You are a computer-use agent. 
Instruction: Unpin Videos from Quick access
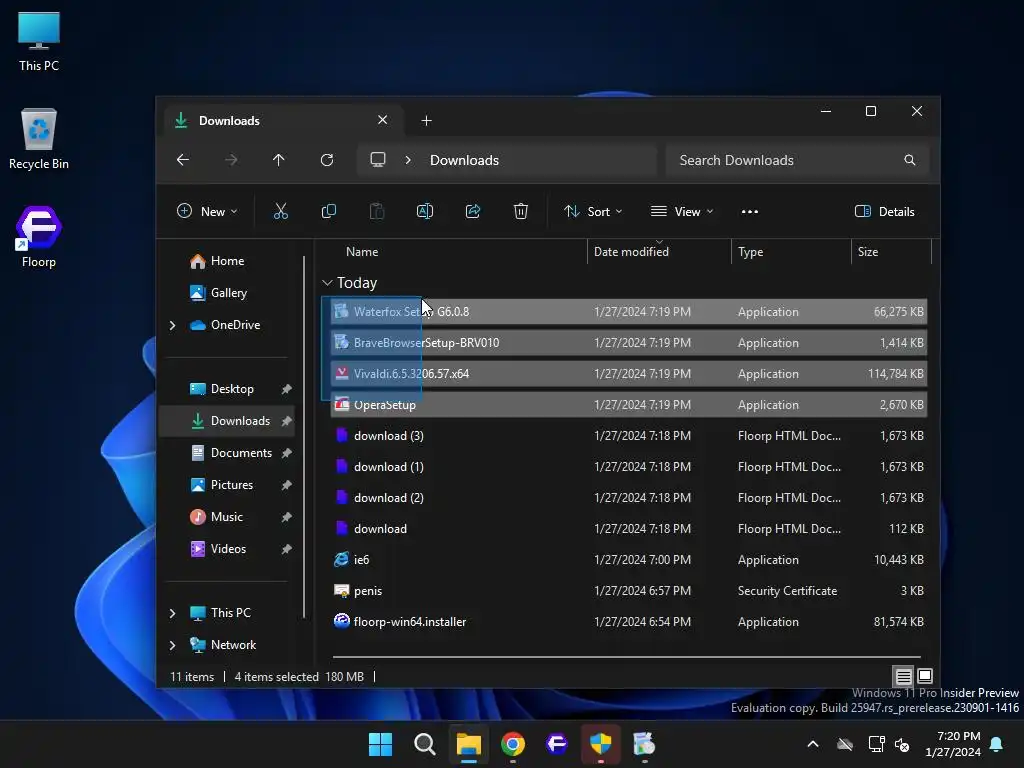pyautogui.click(x=286, y=549)
